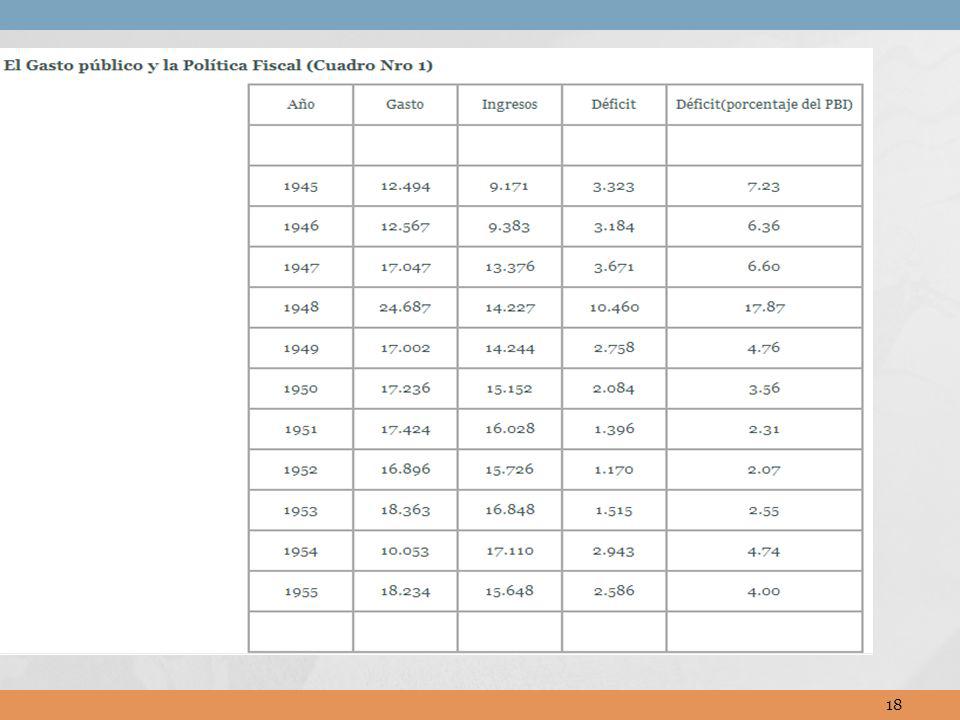Click the Gasto value 12.567
Screen dimensions: 960x720
(405, 227)
